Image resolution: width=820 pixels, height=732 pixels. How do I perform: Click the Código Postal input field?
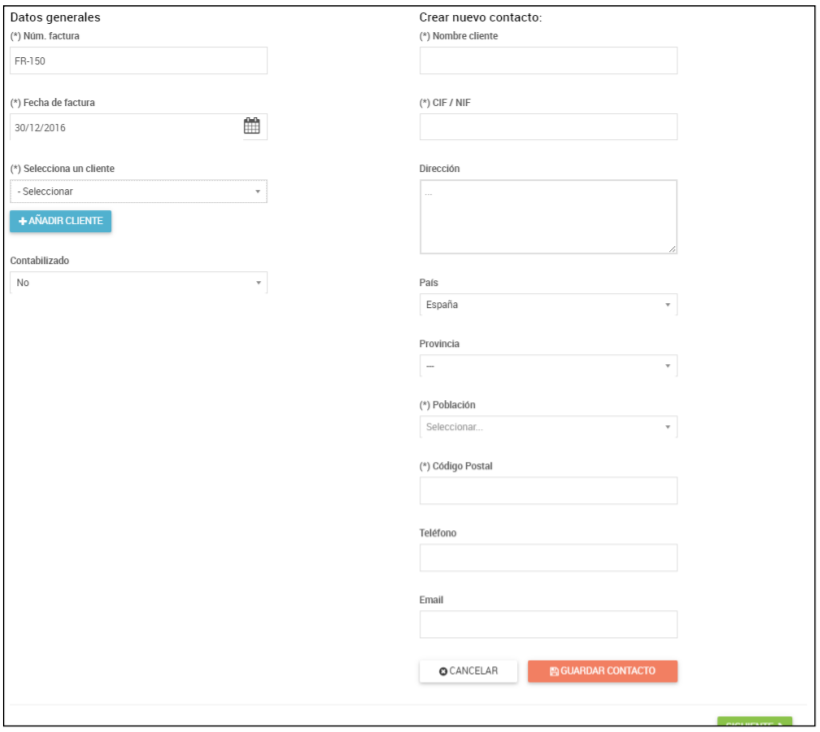pyautogui.click(x=548, y=491)
